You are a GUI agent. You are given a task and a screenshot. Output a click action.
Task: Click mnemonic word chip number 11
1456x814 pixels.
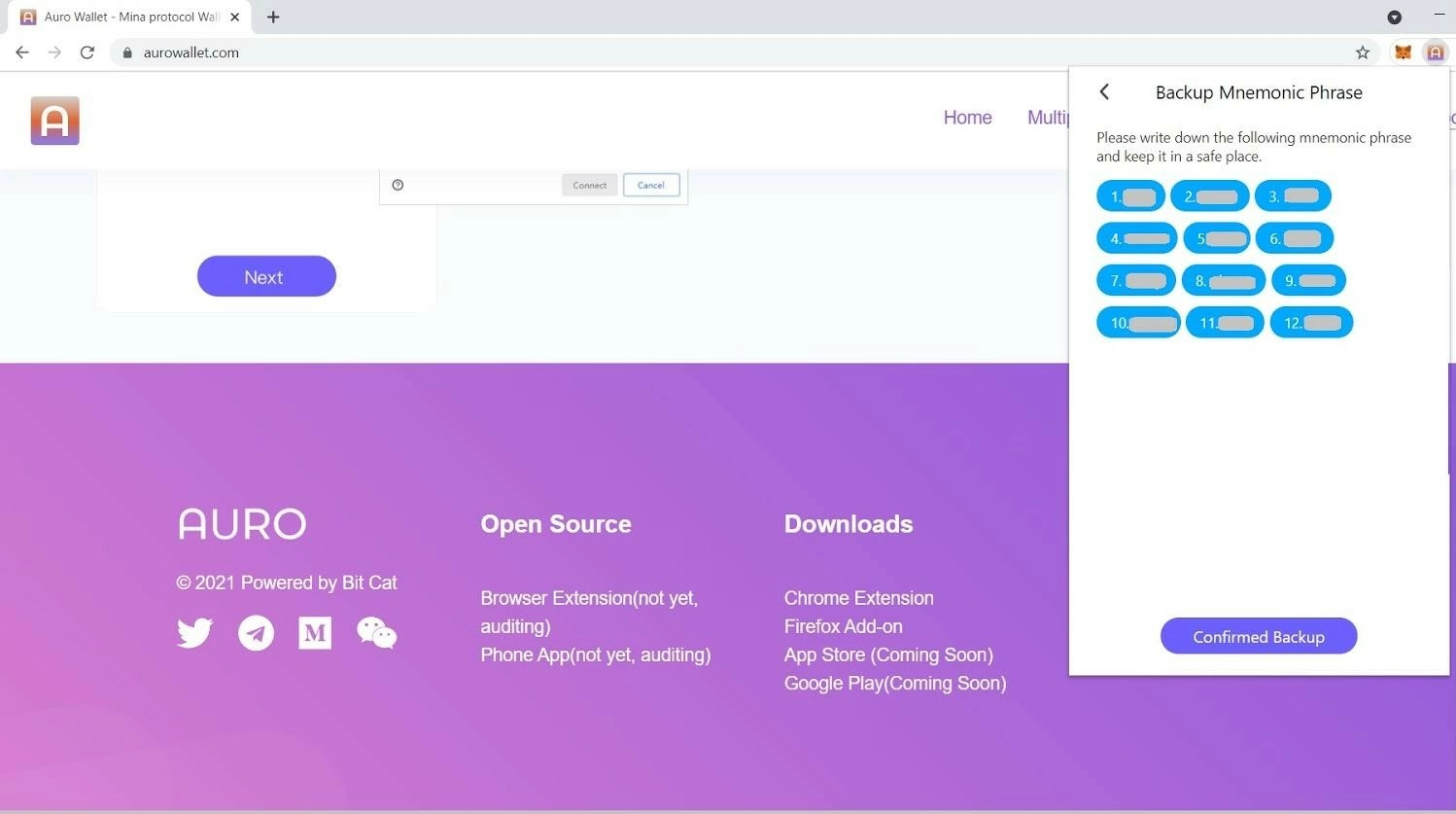(x=1225, y=323)
